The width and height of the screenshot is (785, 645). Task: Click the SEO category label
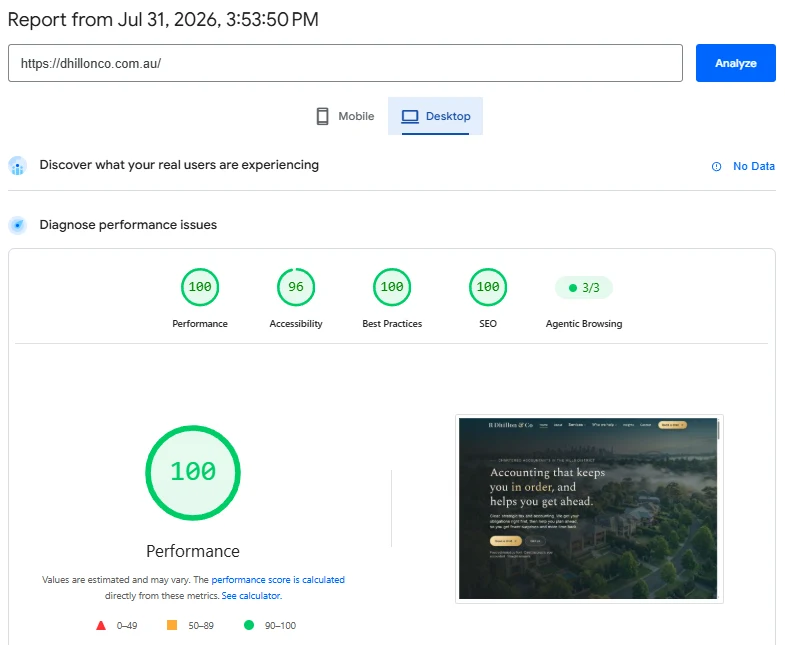click(488, 324)
